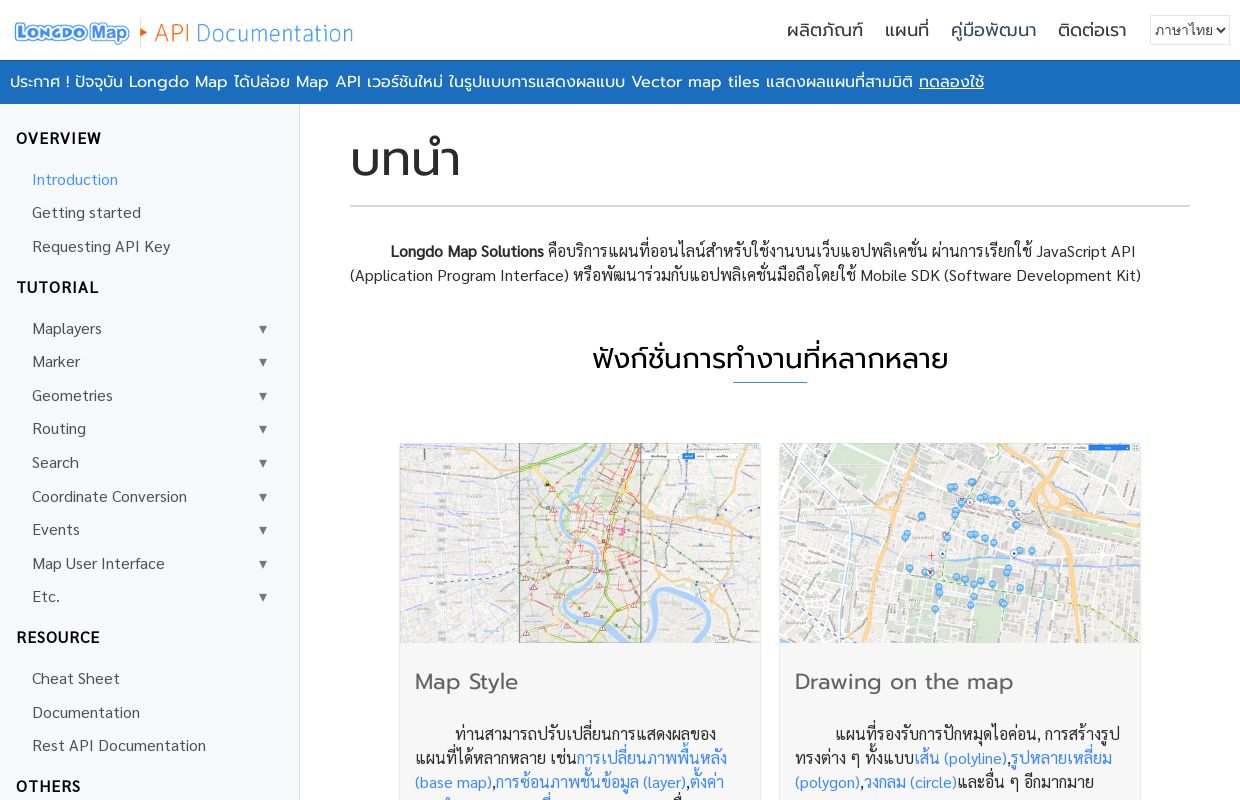1240x800 pixels.
Task: Click the Drawing on the map preview image
Action: tap(960, 543)
